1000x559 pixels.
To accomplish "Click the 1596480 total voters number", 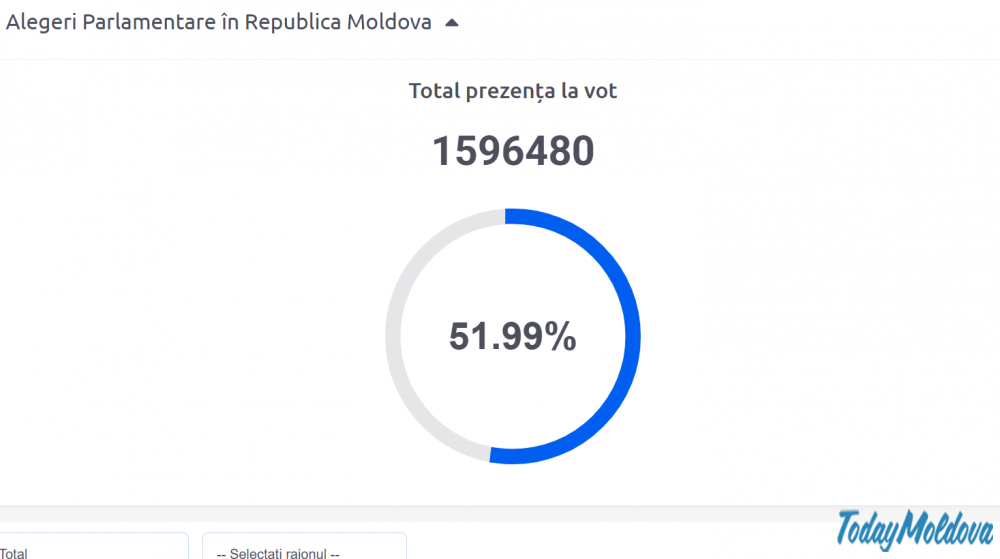I will pos(513,151).
